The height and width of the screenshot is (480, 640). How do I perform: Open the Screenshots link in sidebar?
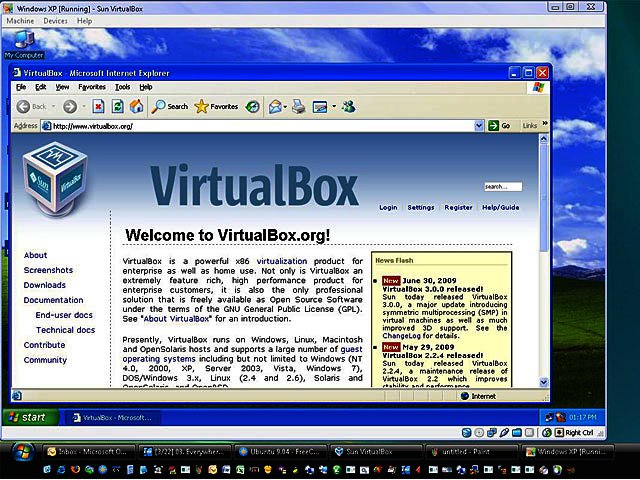(x=48, y=270)
